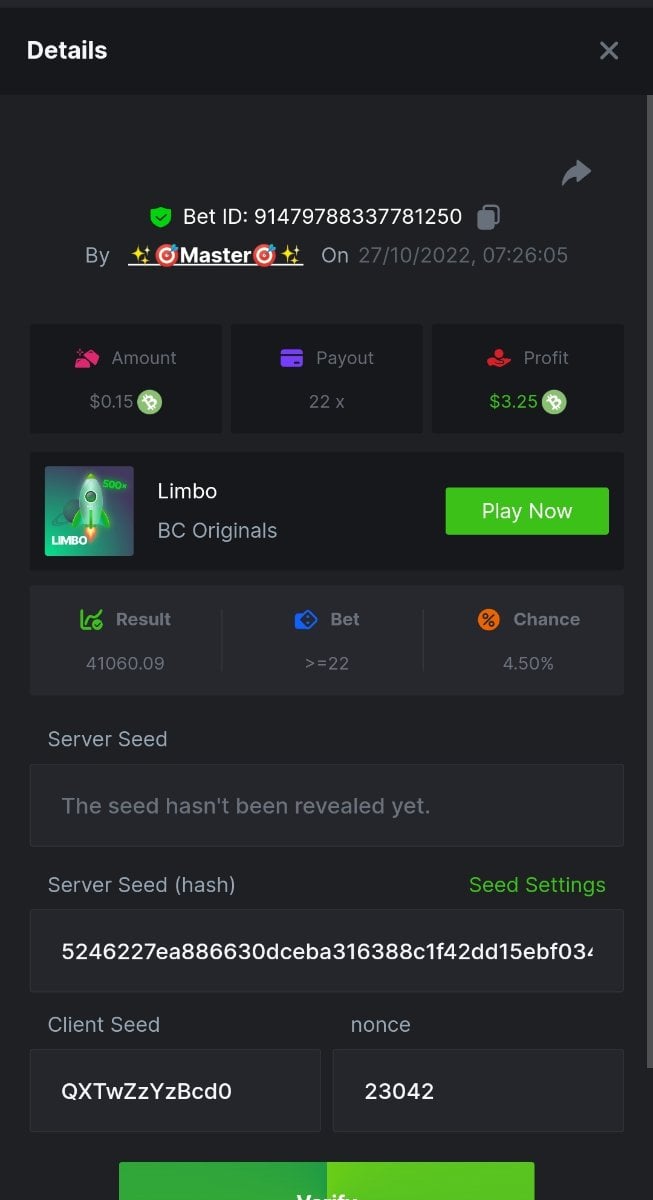Viewport: 653px width, 1200px height.
Task: Click the Client Seed input field
Action: [175, 1091]
